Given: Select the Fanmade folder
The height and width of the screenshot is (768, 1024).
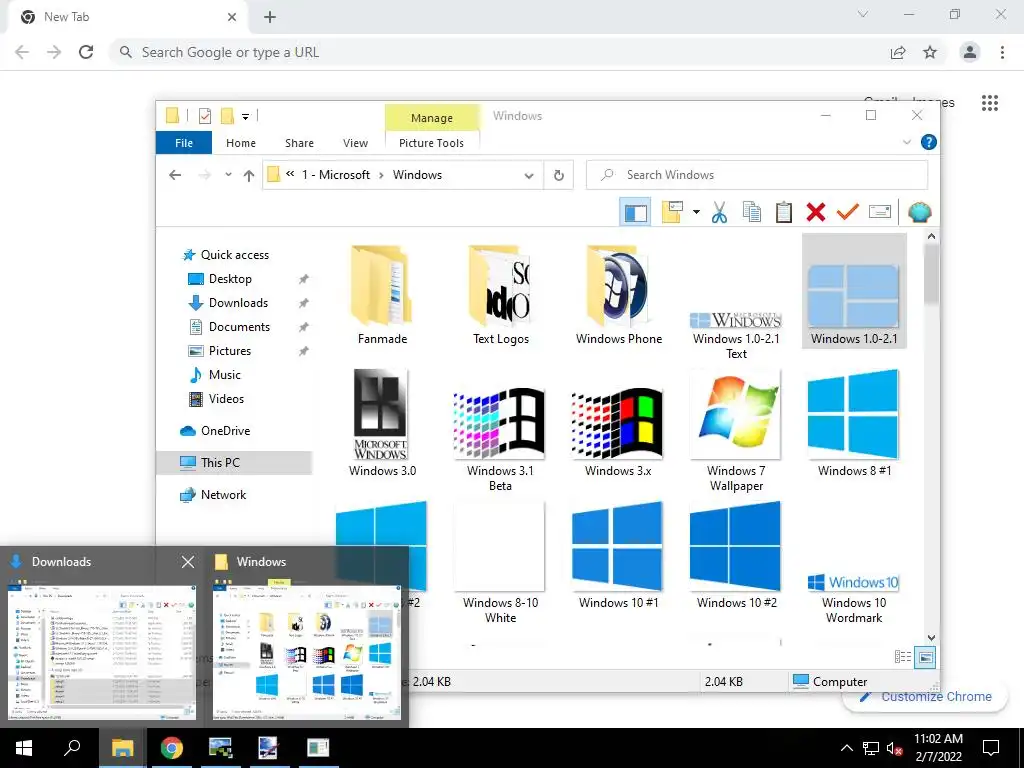Looking at the screenshot, I should [382, 295].
